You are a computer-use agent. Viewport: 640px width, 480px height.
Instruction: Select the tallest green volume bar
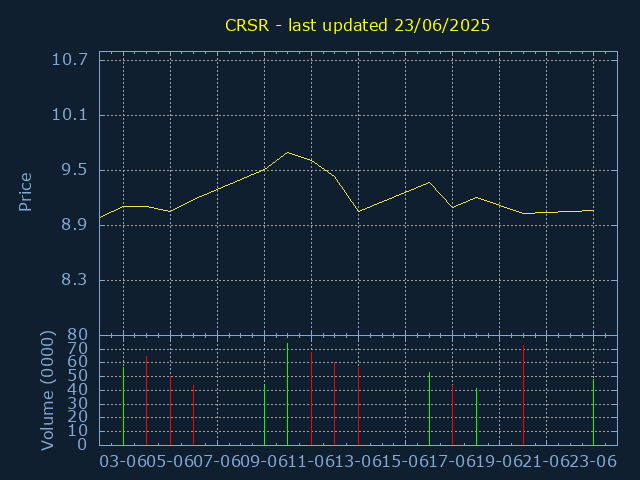pyautogui.click(x=287, y=394)
